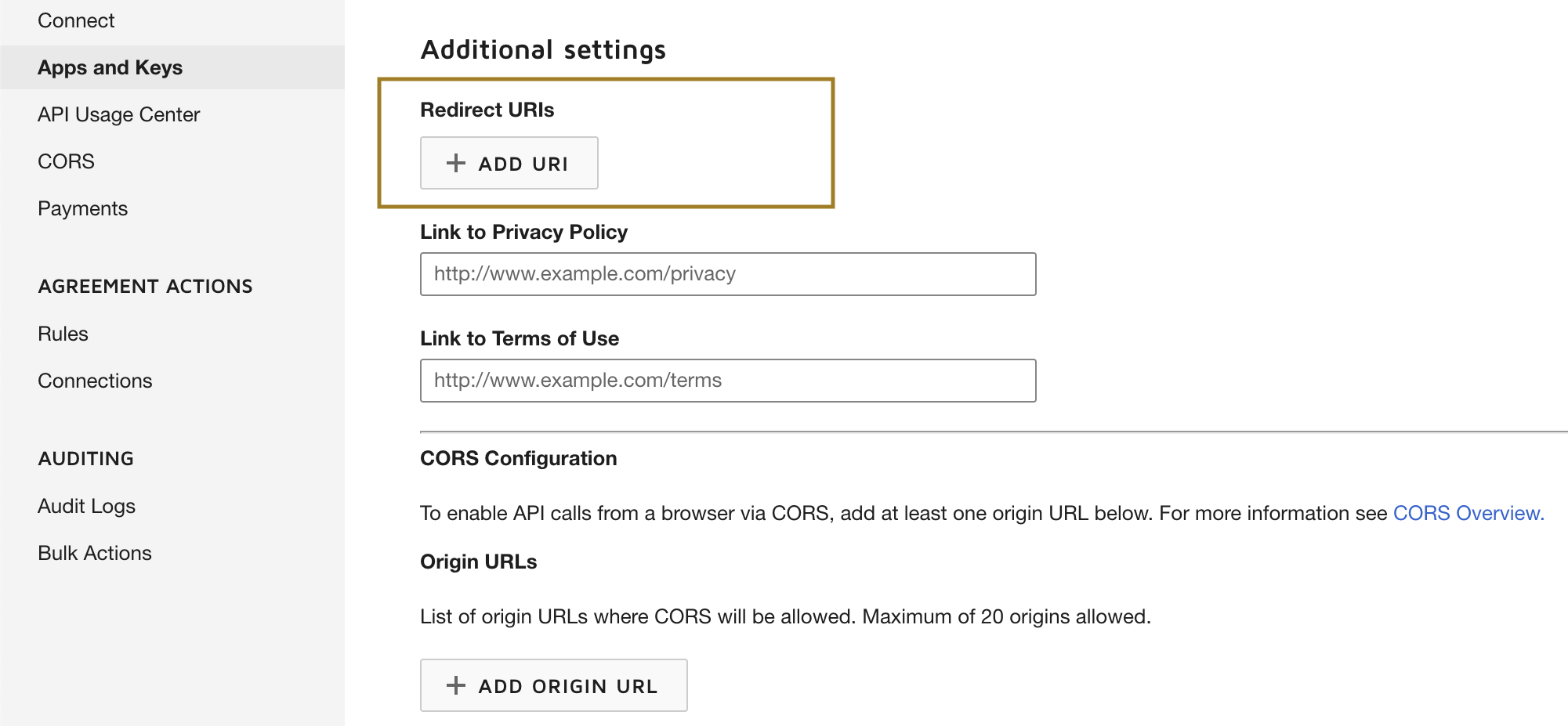Open the CORS sidebar page
This screenshot has width=1568, height=726.
(x=66, y=161)
